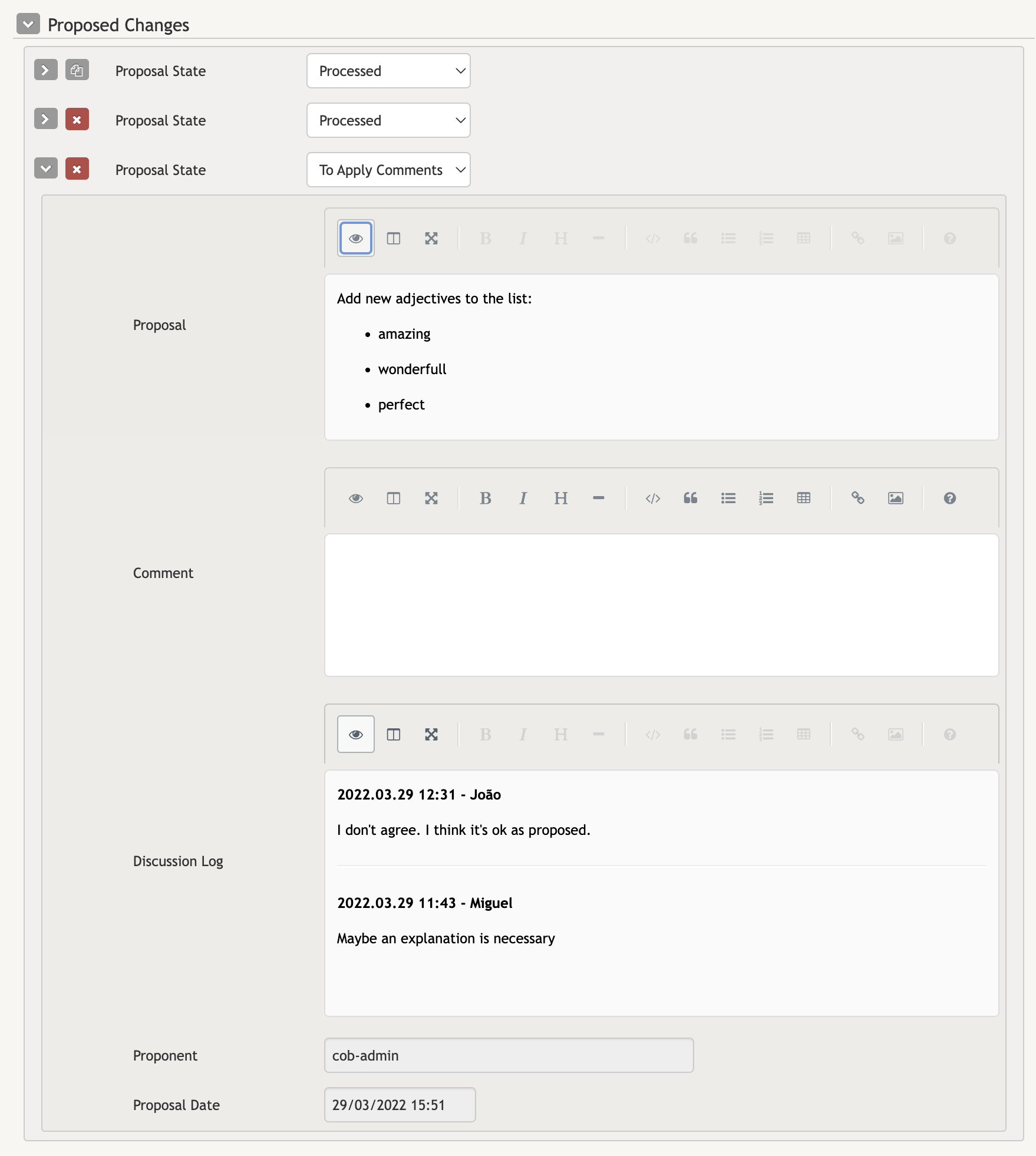This screenshot has width=1036, height=1156.
Task: Toggle preview eye in Discussion Log editor
Action: [356, 734]
